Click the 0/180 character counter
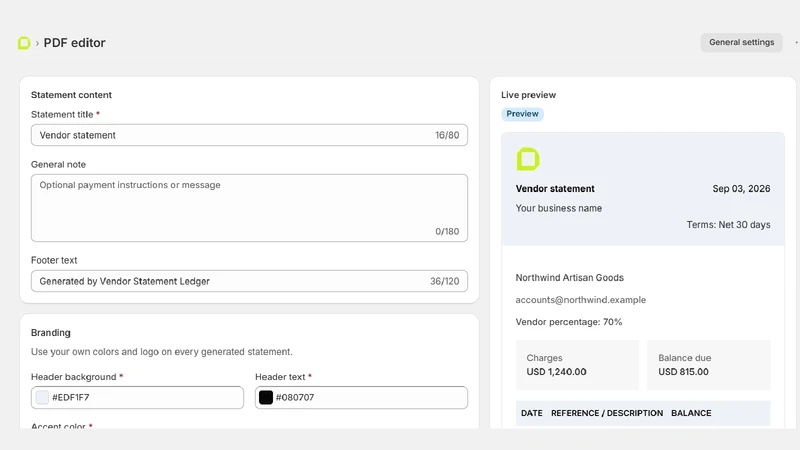800x450 pixels. pyautogui.click(x=447, y=232)
